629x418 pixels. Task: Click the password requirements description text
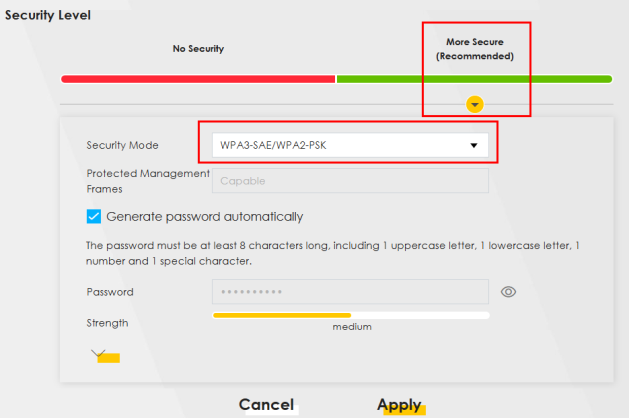(x=334, y=252)
